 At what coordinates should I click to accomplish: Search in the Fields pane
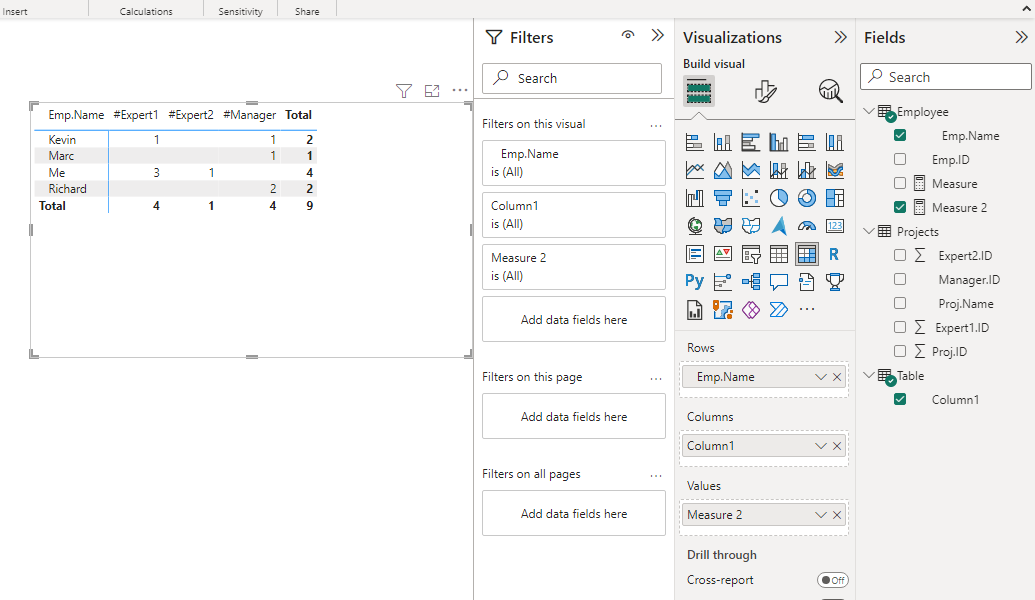946,77
